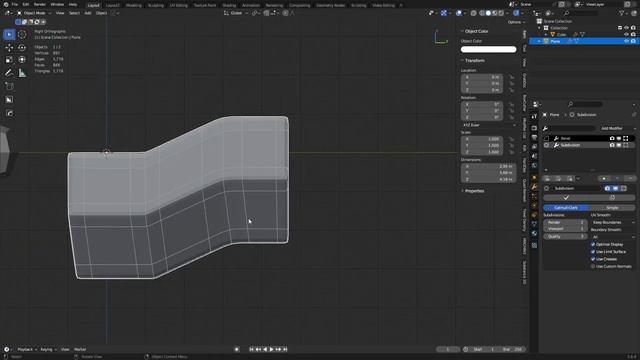Open the Particles properties tab
Image resolution: width=640 pixels, height=360 pixels.
[x=534, y=196]
